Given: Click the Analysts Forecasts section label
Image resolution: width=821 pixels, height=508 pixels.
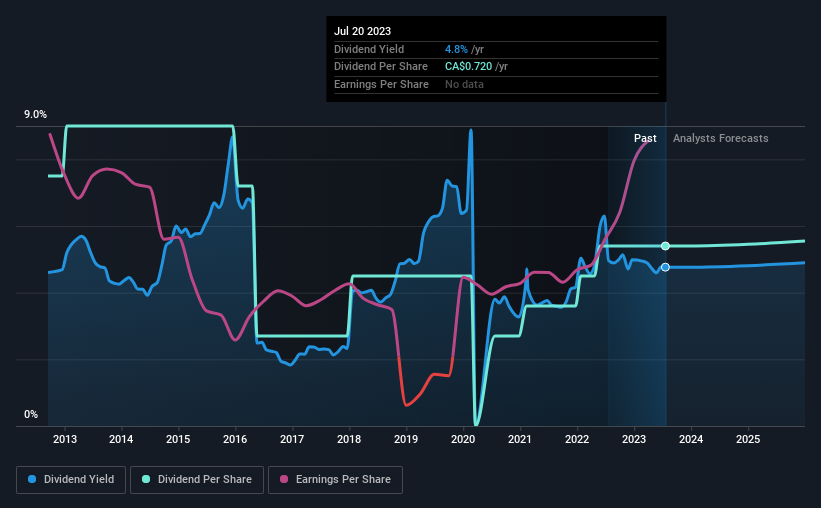Looking at the screenshot, I should 720,138.
